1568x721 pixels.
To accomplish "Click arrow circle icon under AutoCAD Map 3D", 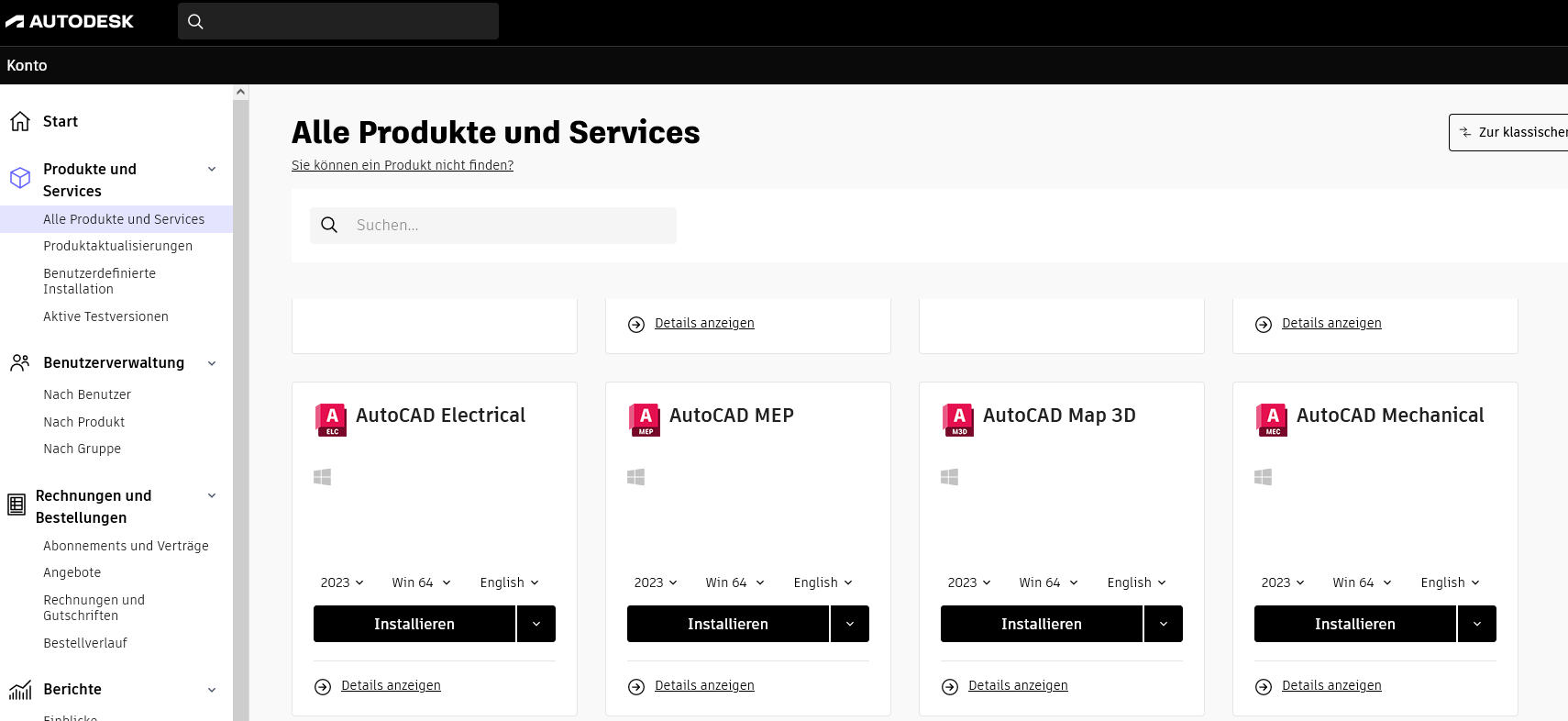I will coord(950,686).
